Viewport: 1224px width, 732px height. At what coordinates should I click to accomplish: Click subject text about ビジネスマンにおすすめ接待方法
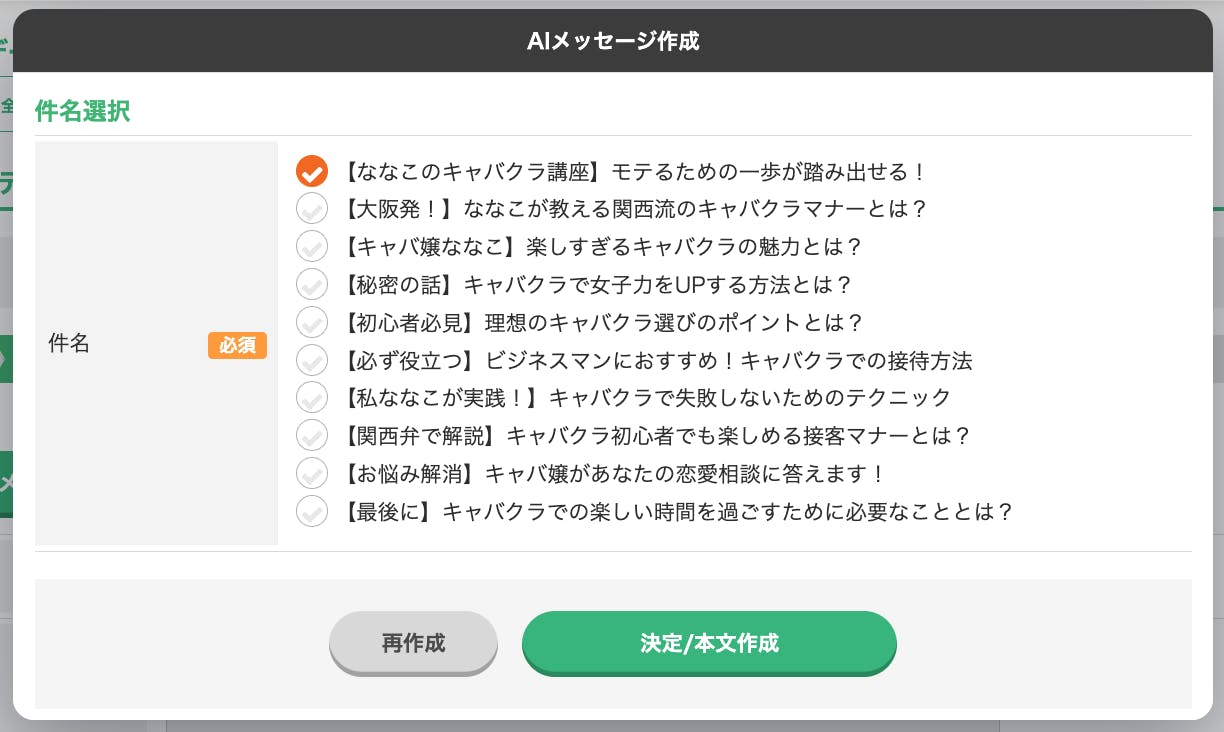point(657,360)
